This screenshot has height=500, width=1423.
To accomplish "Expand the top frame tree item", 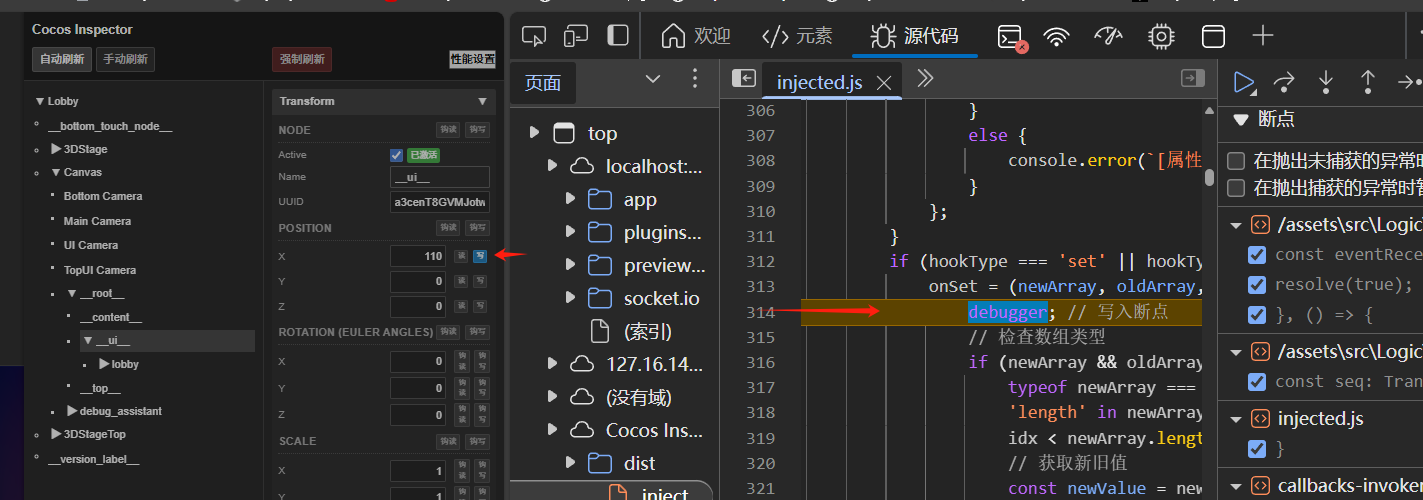I will (x=534, y=133).
